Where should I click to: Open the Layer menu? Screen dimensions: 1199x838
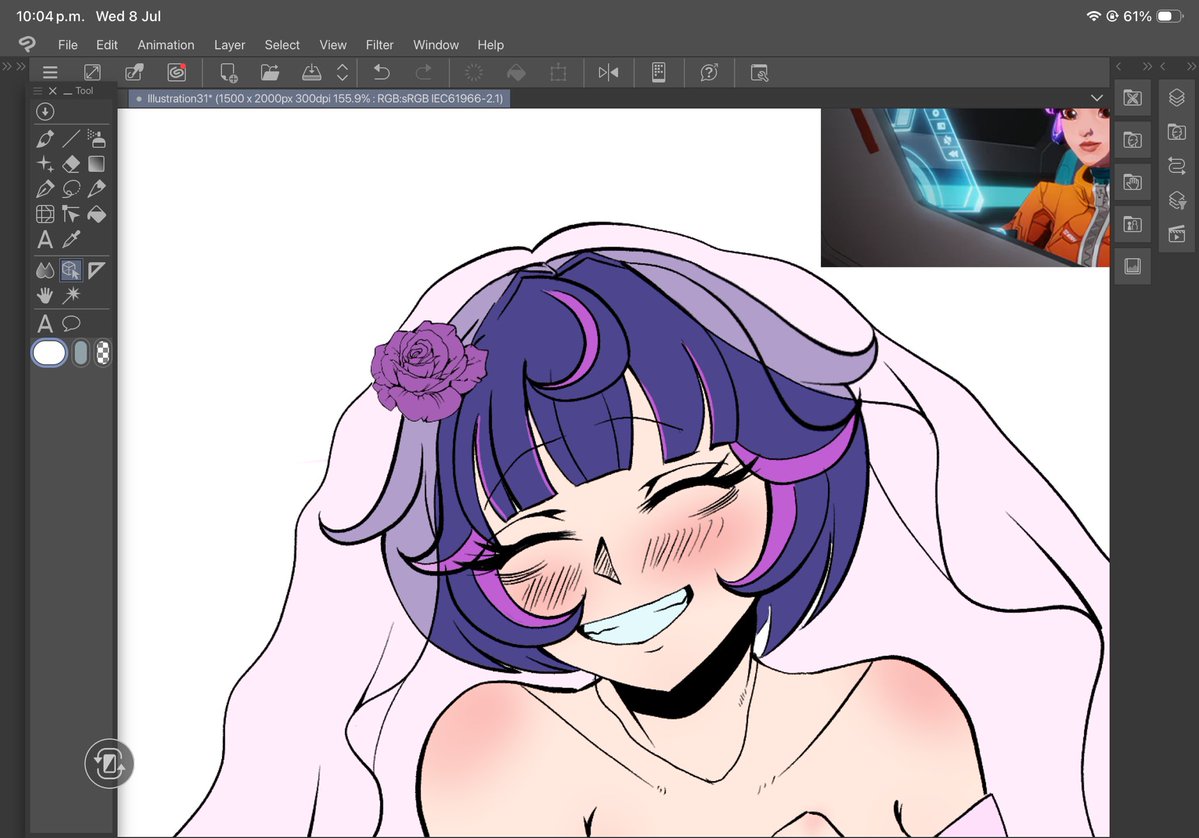229,45
